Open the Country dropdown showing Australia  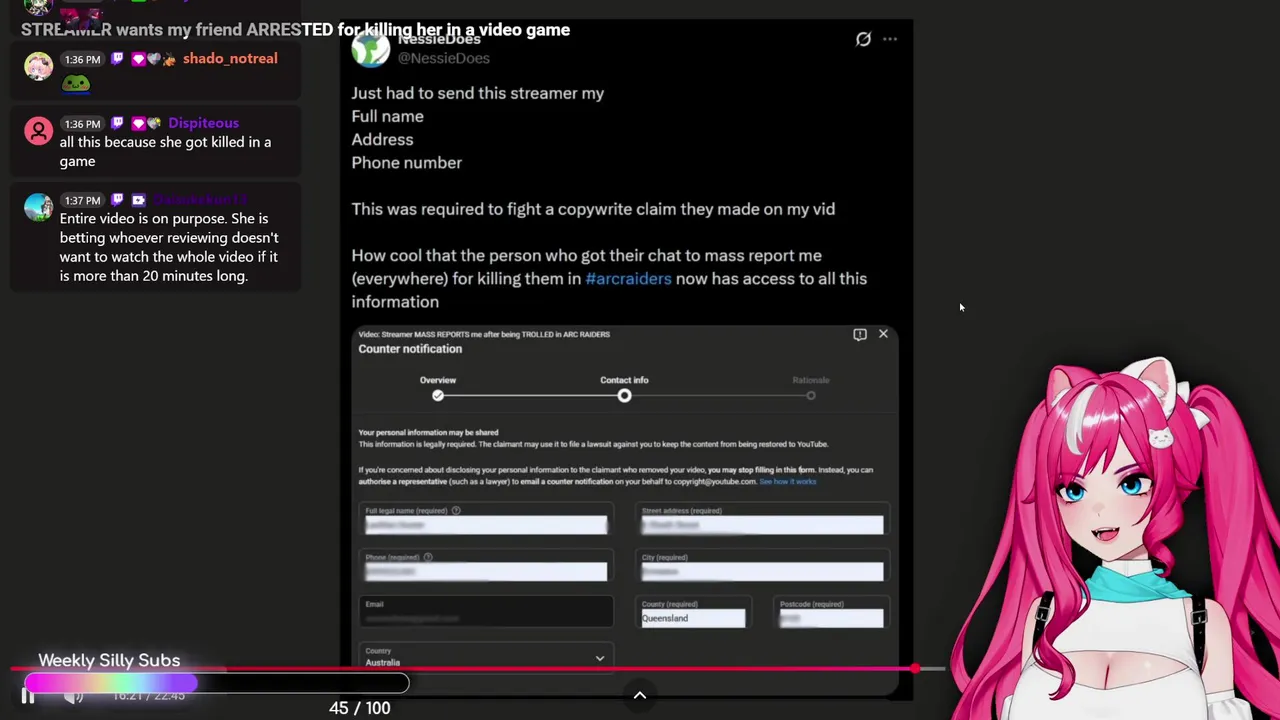tap(485, 657)
